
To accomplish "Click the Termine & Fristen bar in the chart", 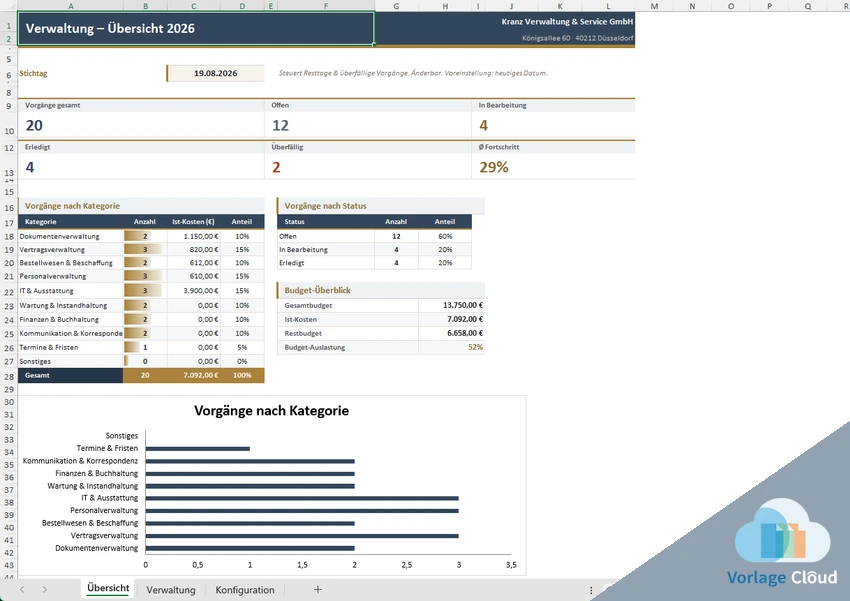I will pos(198,449).
